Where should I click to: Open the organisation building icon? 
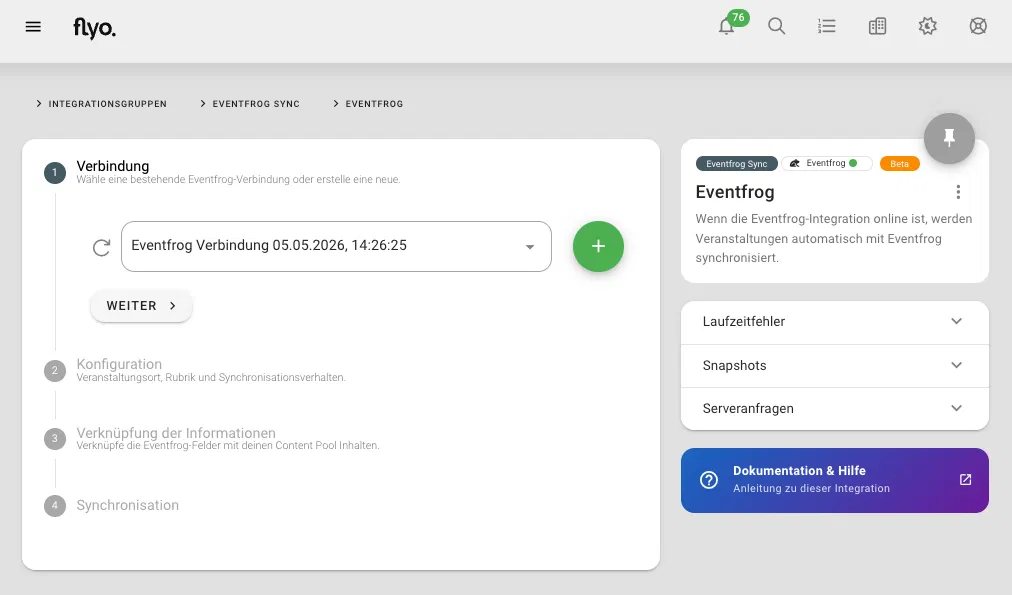[x=877, y=26]
